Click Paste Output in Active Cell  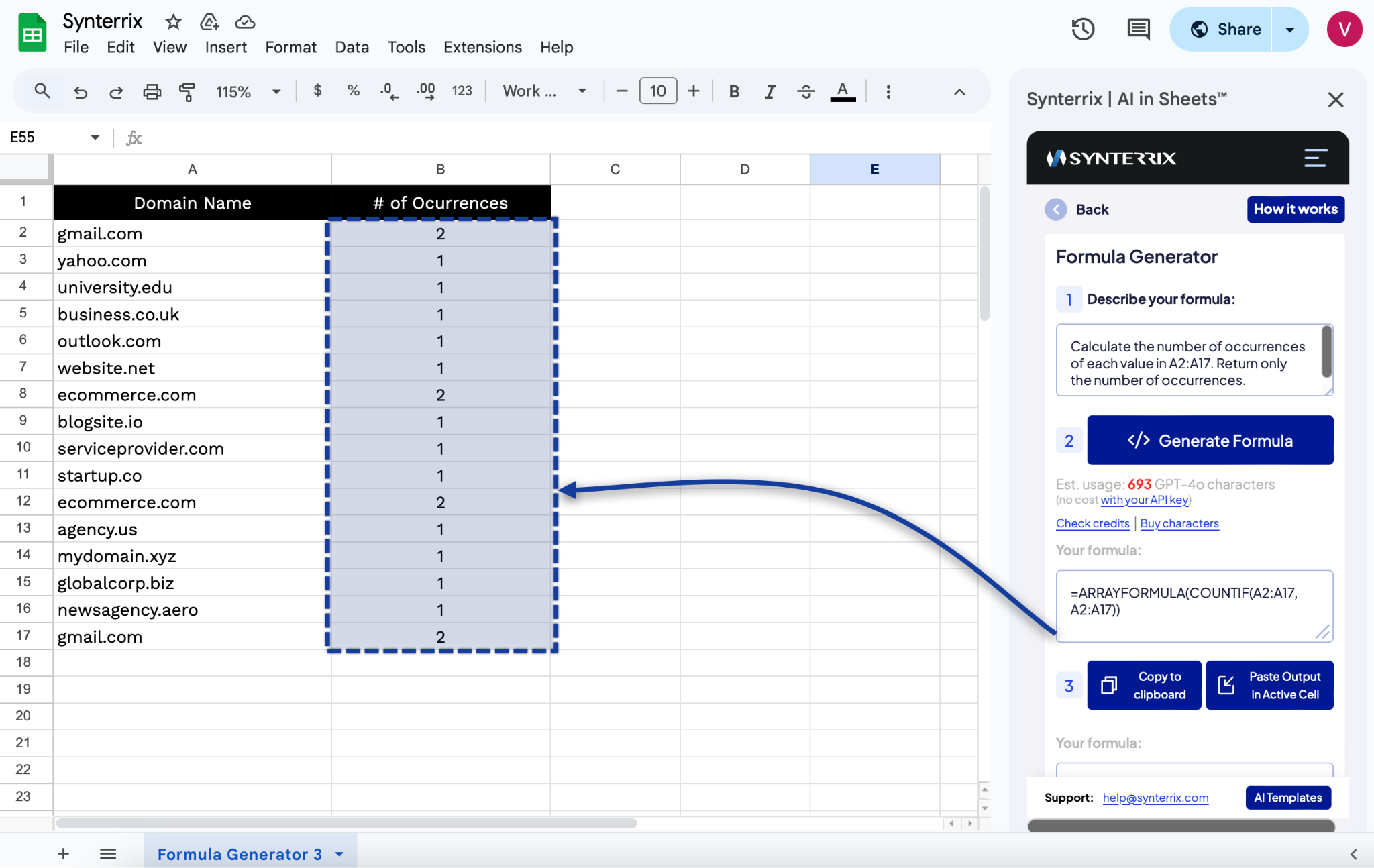point(1269,685)
